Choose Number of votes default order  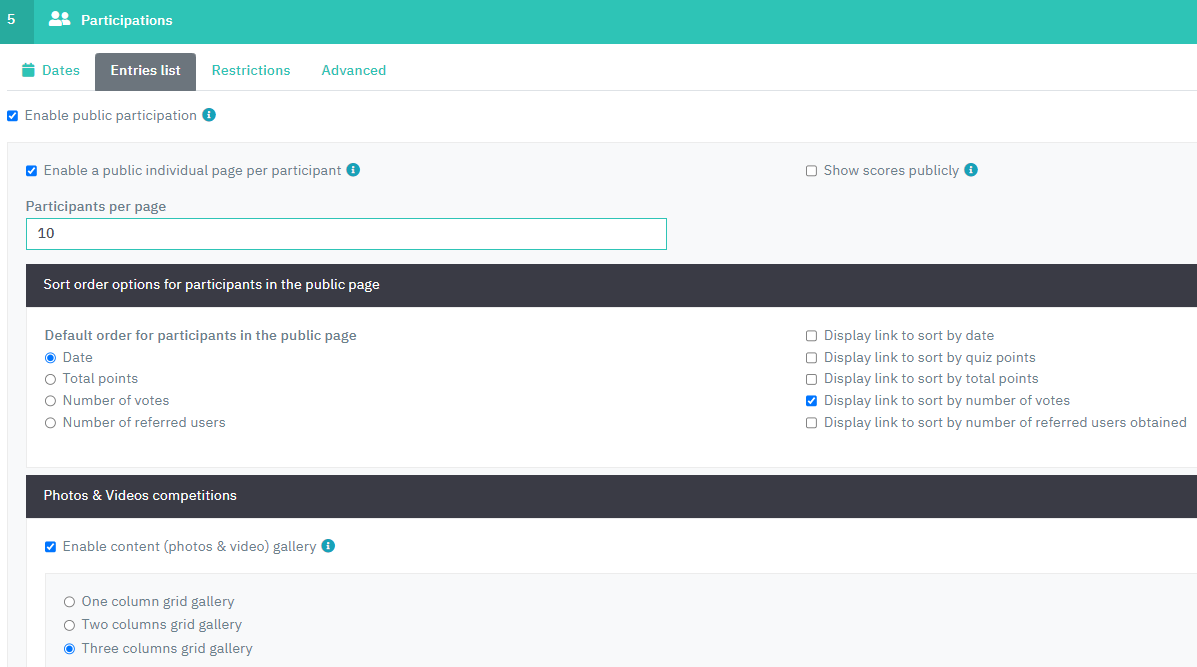coord(50,401)
